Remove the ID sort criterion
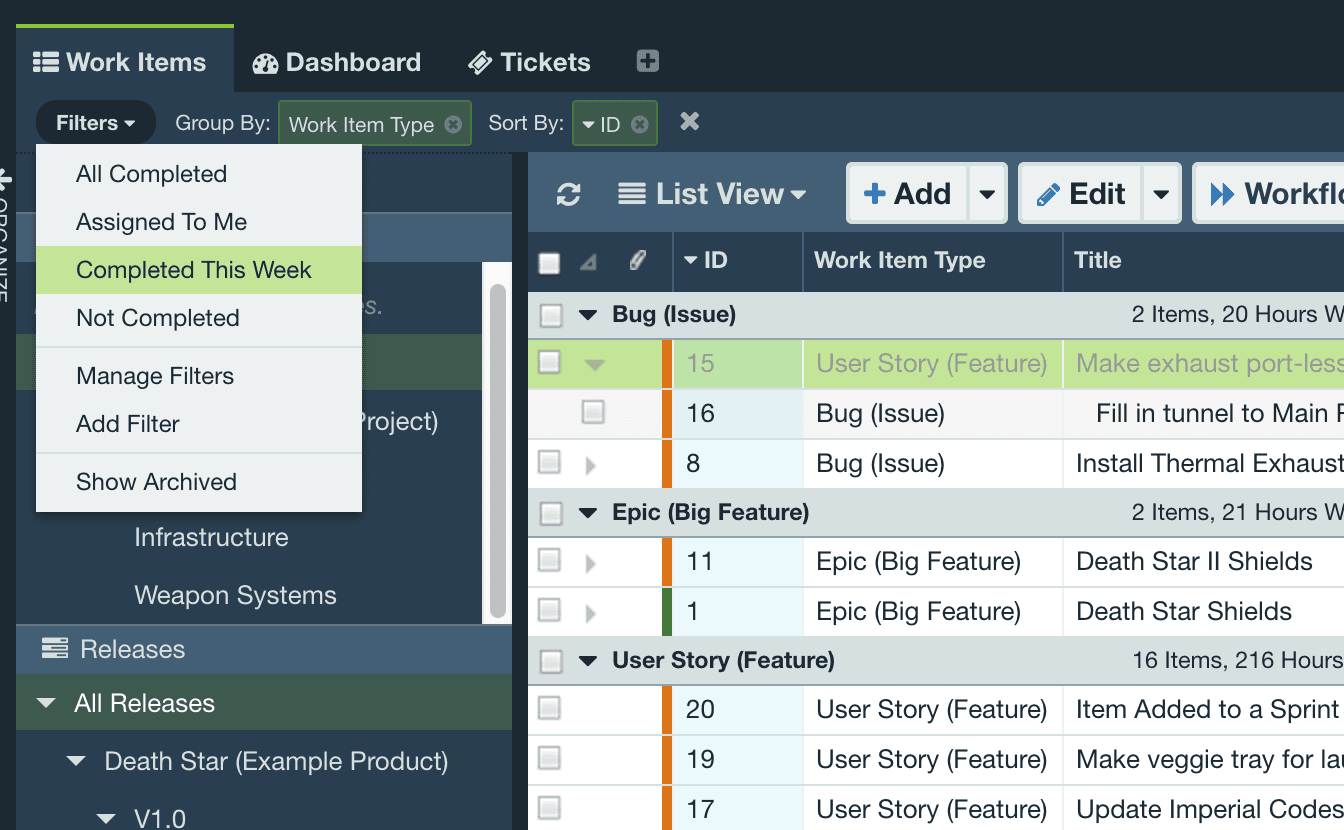Viewport: 1344px width, 830px height. pos(640,125)
